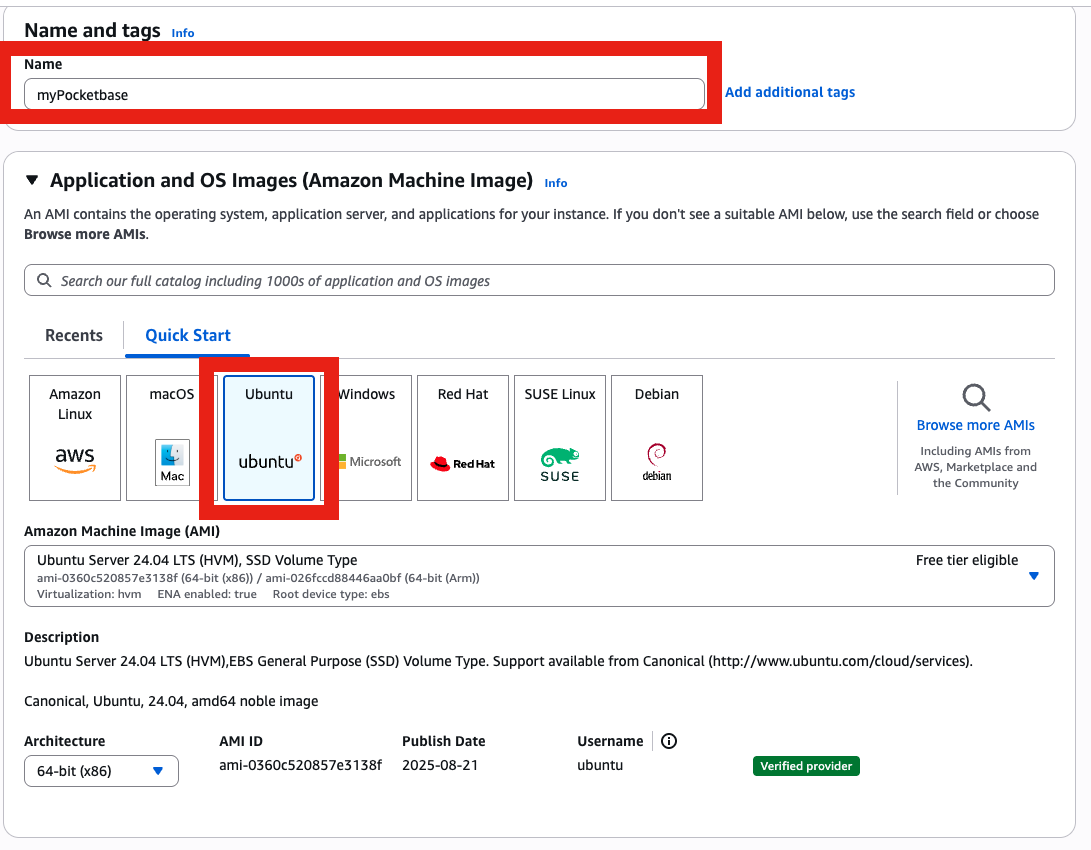This screenshot has height=850, width=1091.
Task: Open Add additional tags
Action: coord(790,92)
